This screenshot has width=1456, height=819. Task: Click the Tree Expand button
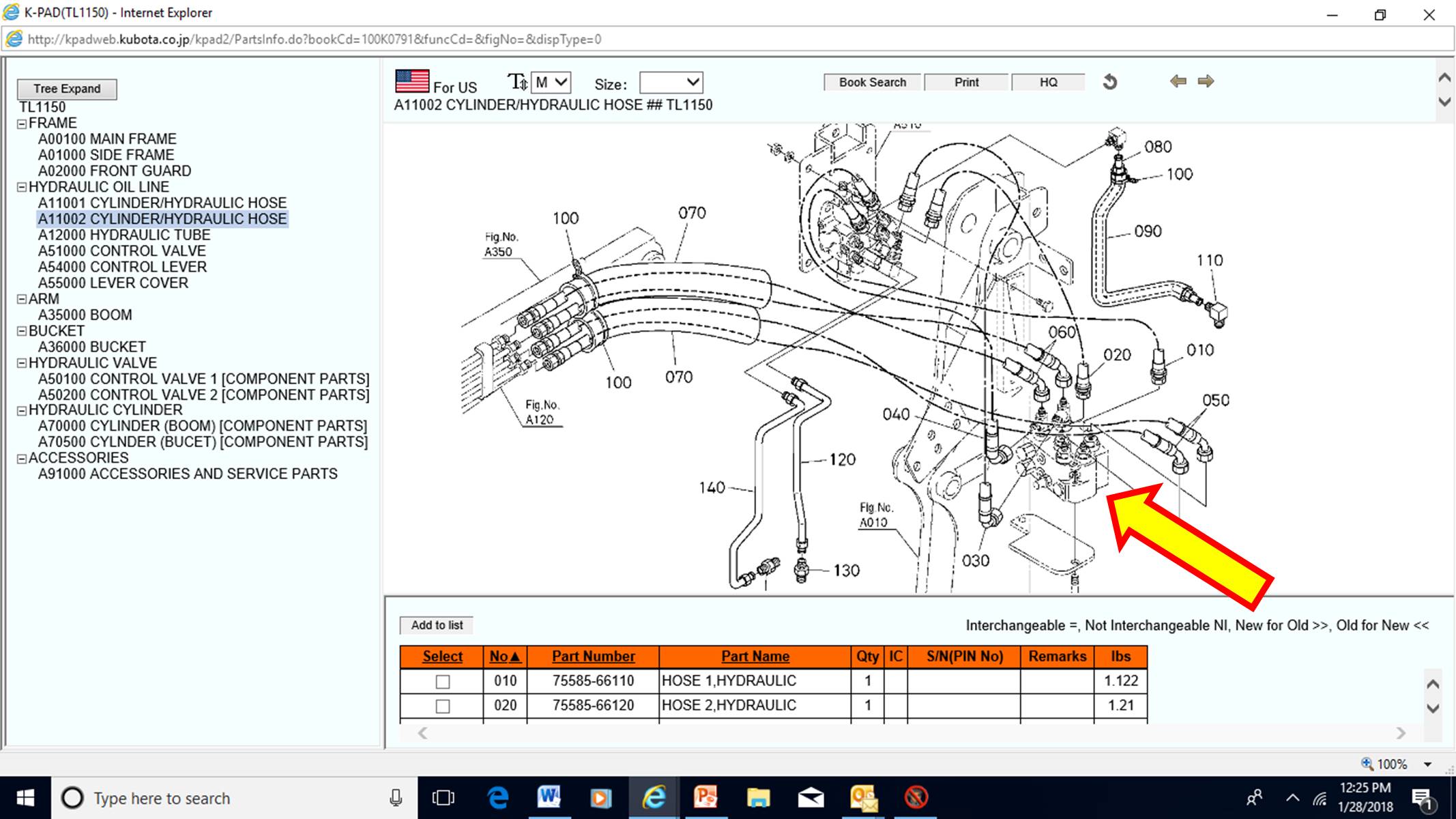67,89
